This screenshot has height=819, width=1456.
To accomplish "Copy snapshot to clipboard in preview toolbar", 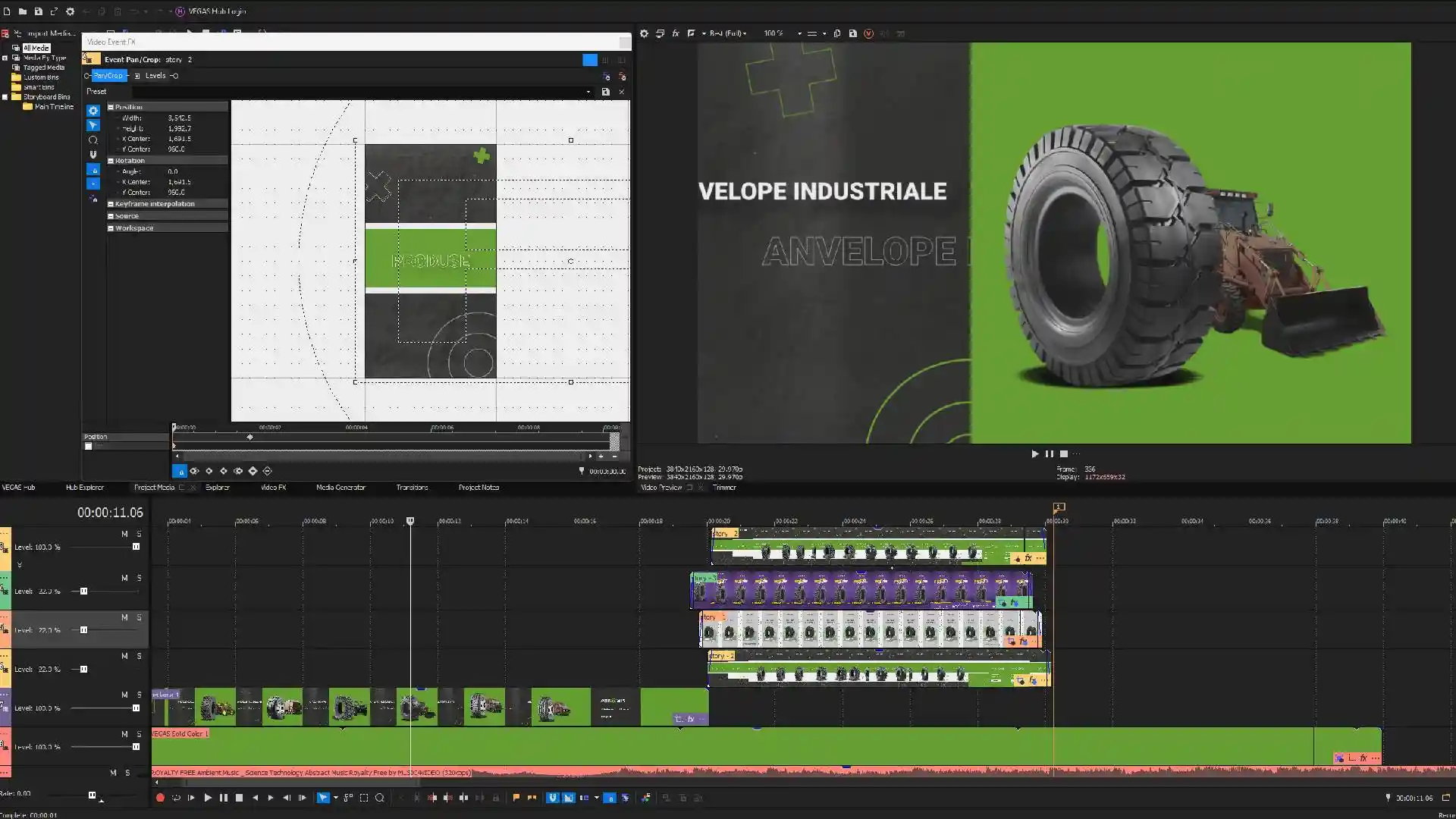I will 837,33.
